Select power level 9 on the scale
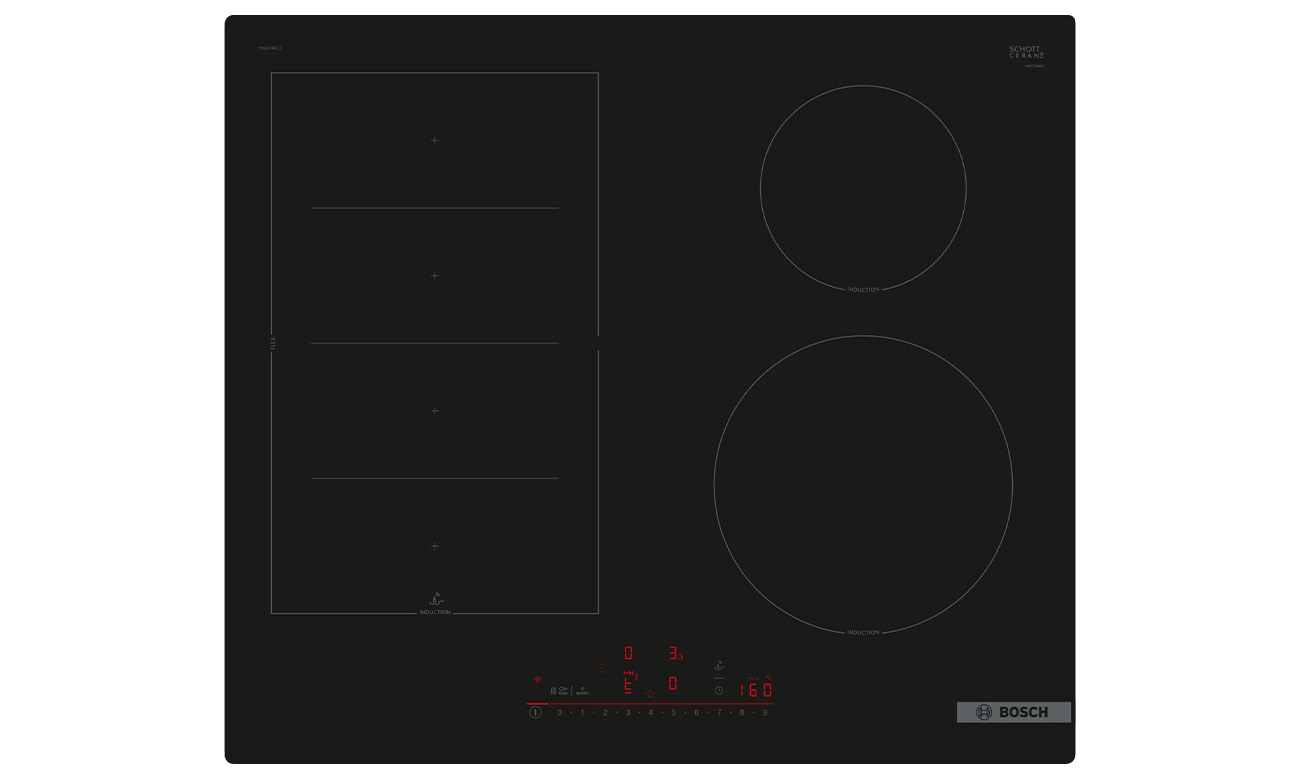The width and height of the screenshot is (1300, 780). pyautogui.click(x=765, y=712)
